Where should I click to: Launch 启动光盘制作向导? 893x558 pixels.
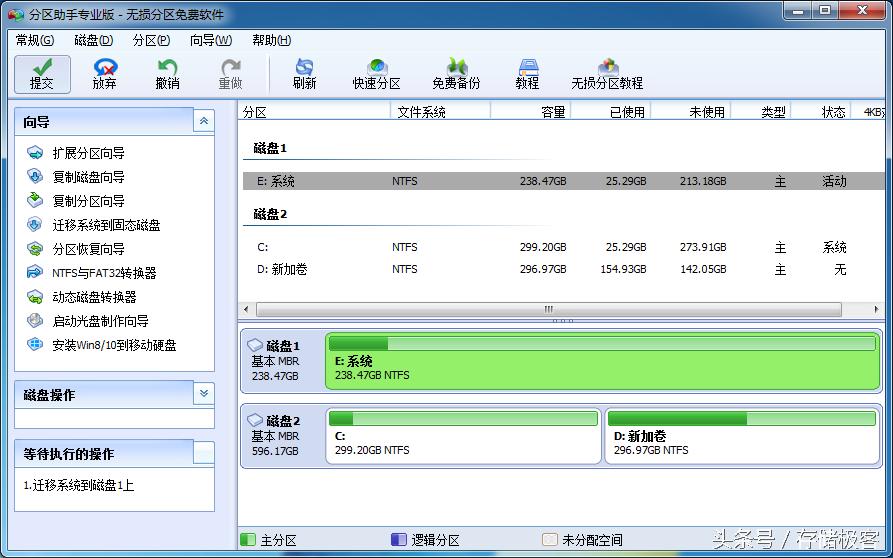click(100, 321)
